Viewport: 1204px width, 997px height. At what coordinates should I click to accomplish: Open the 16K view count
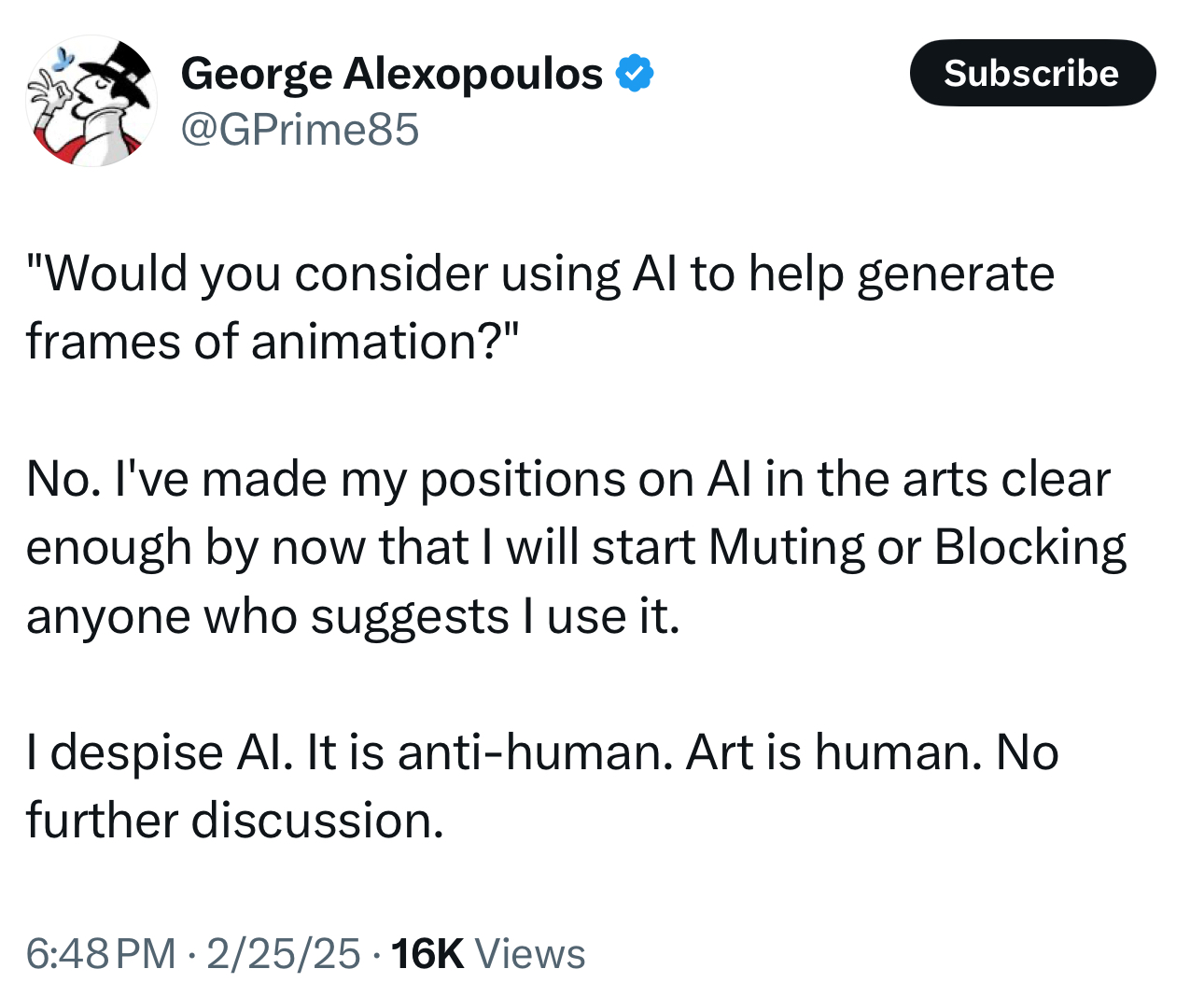427,953
